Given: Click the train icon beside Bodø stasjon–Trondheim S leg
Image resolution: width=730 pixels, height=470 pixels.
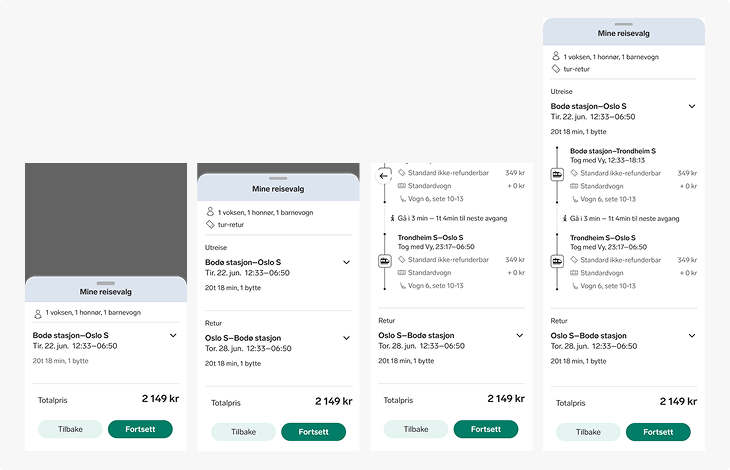Looking at the screenshot, I should pyautogui.click(x=557, y=175).
